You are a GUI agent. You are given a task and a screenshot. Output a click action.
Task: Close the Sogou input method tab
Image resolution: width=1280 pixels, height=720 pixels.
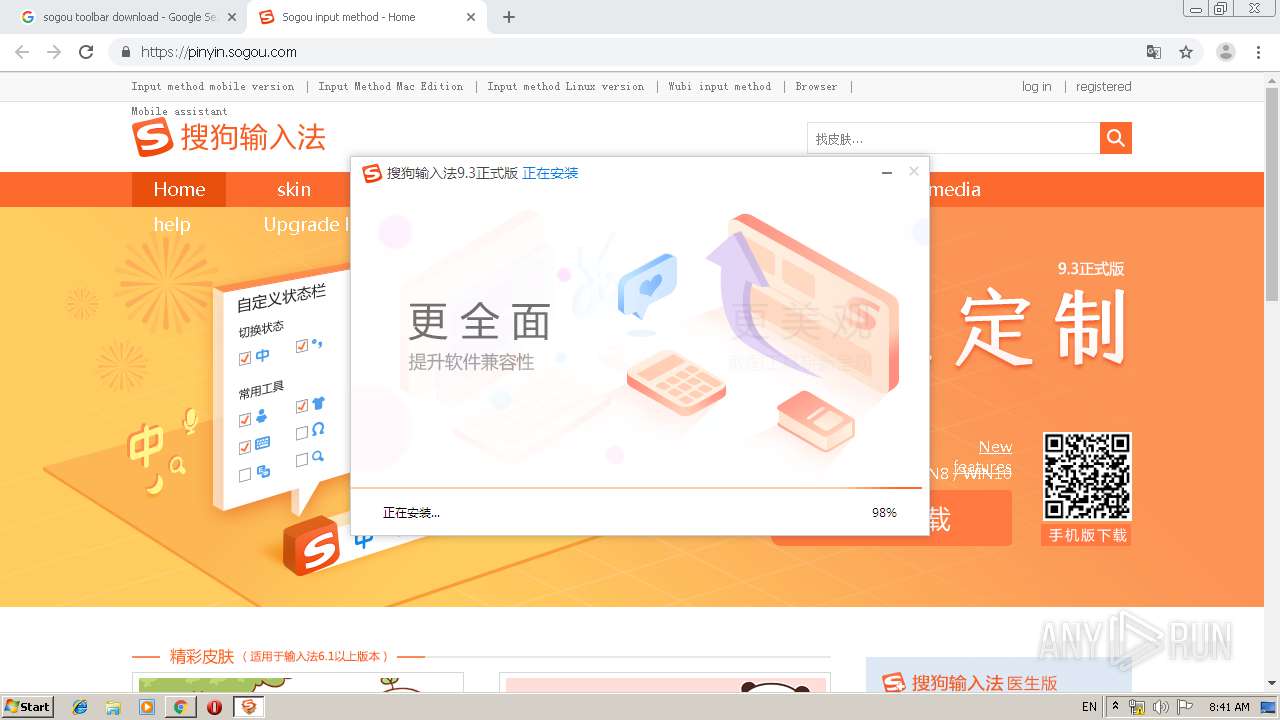(471, 17)
